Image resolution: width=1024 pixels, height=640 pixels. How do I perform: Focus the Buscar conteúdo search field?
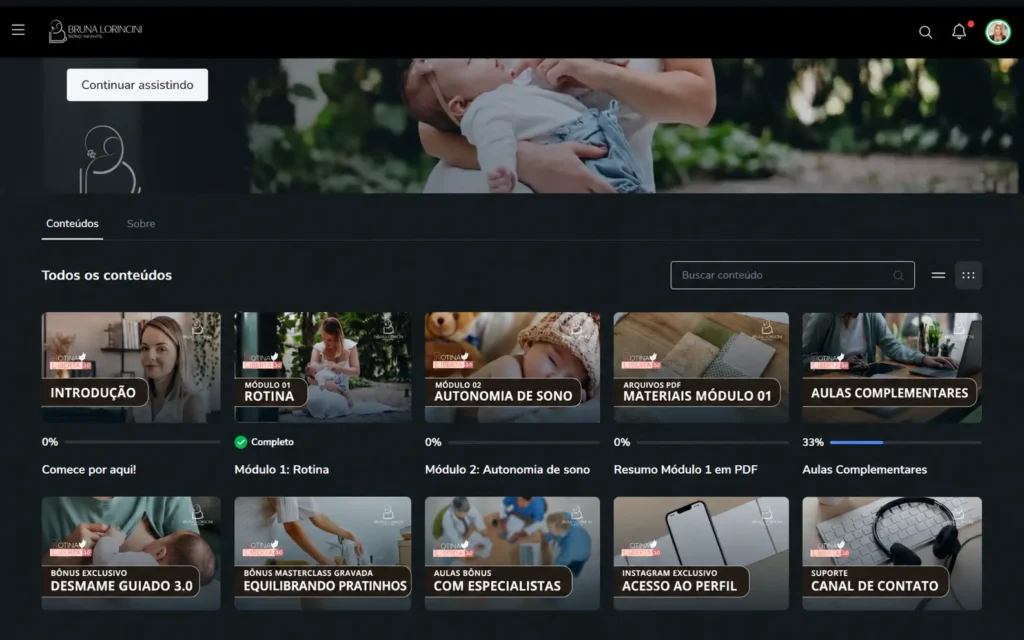tap(792, 276)
